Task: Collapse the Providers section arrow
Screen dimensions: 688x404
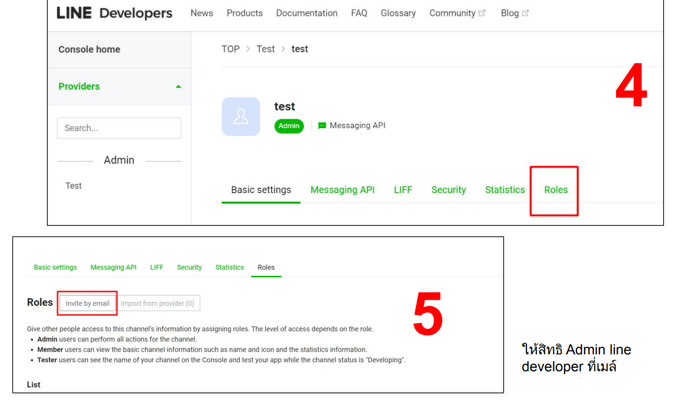Action: [178, 87]
